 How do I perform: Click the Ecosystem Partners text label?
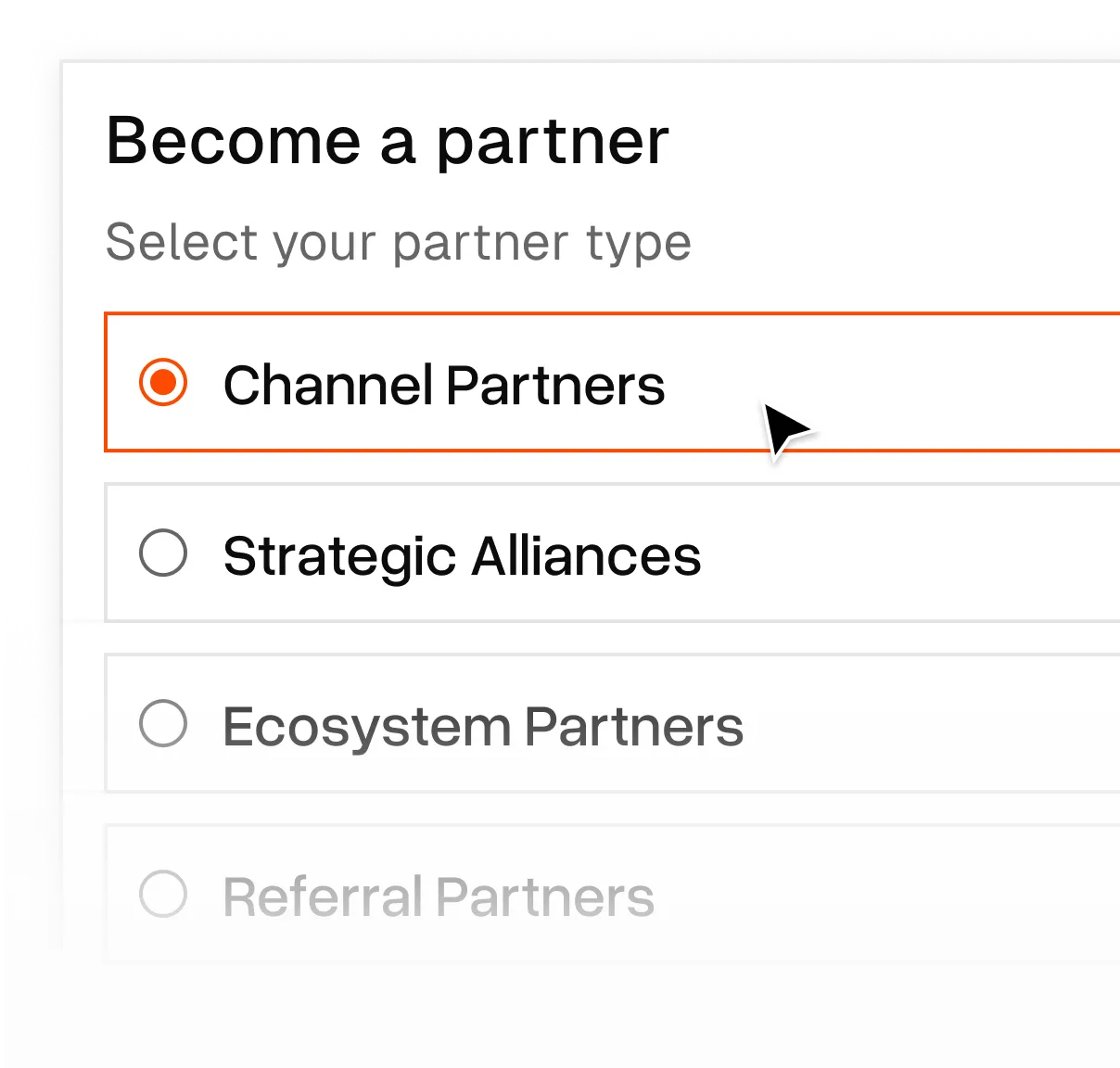[483, 726]
